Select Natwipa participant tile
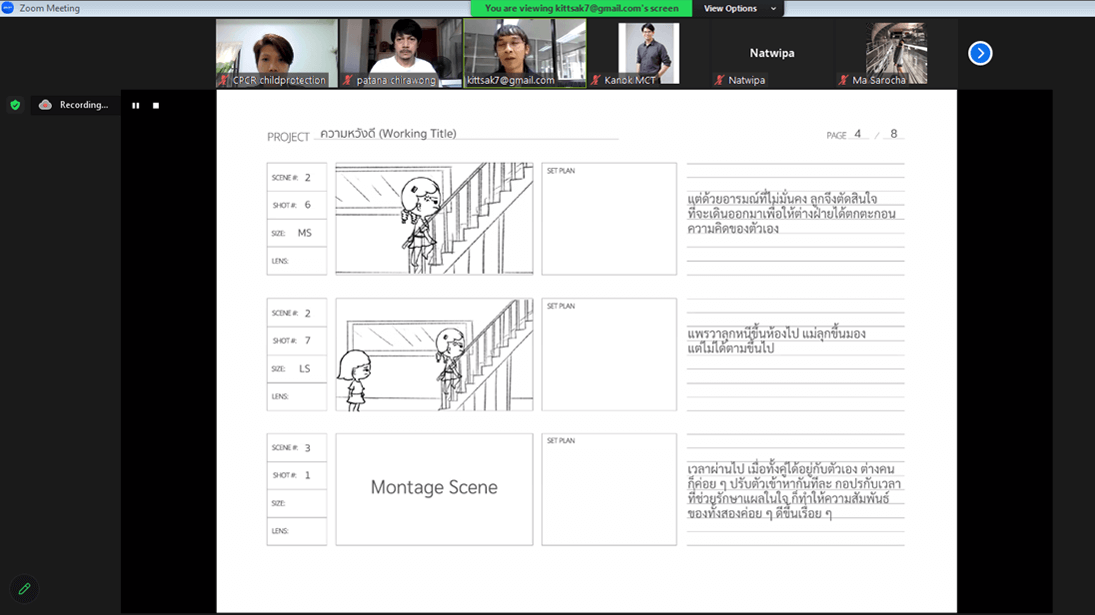This screenshot has height=615, width=1095. point(772,53)
